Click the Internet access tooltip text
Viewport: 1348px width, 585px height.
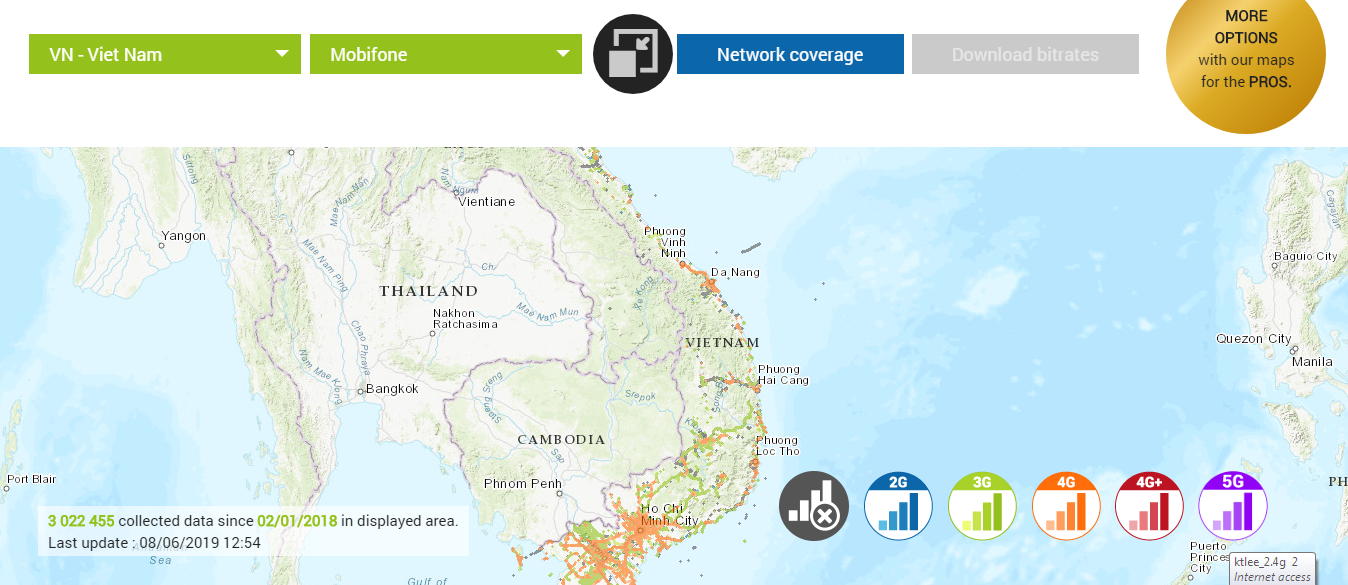pyautogui.click(x=1271, y=577)
